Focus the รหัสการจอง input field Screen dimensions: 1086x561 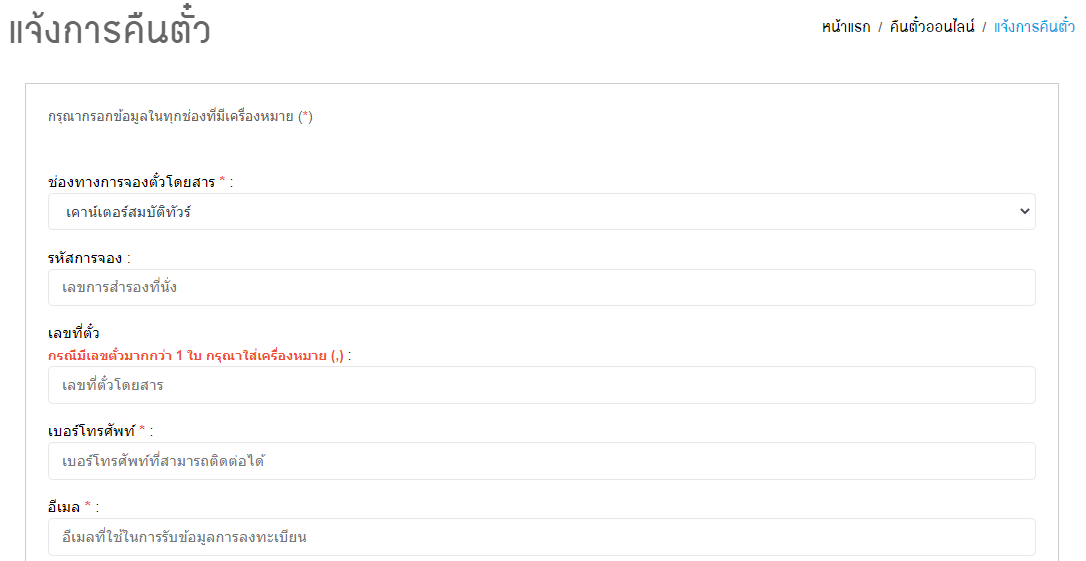(542, 287)
